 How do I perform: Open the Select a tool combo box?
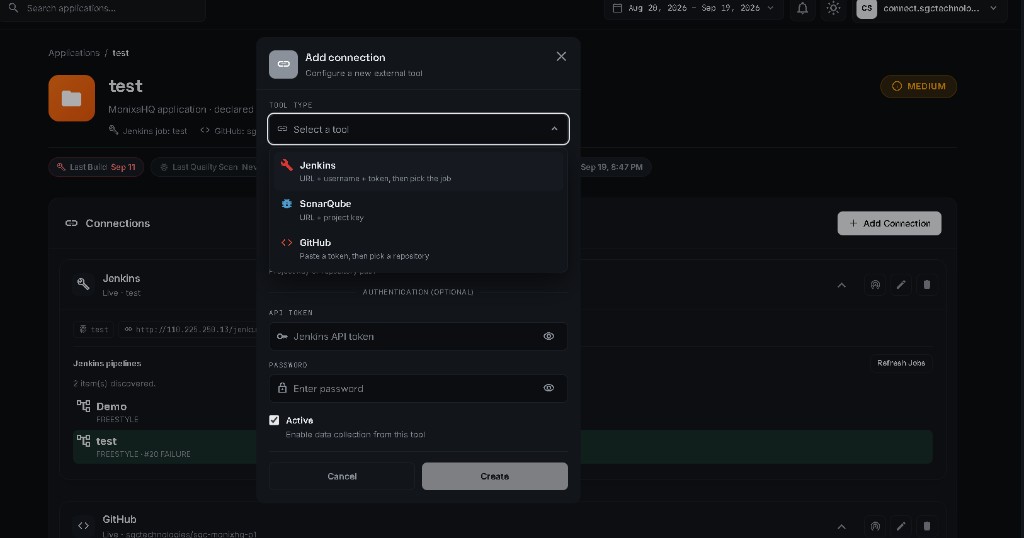[418, 129]
